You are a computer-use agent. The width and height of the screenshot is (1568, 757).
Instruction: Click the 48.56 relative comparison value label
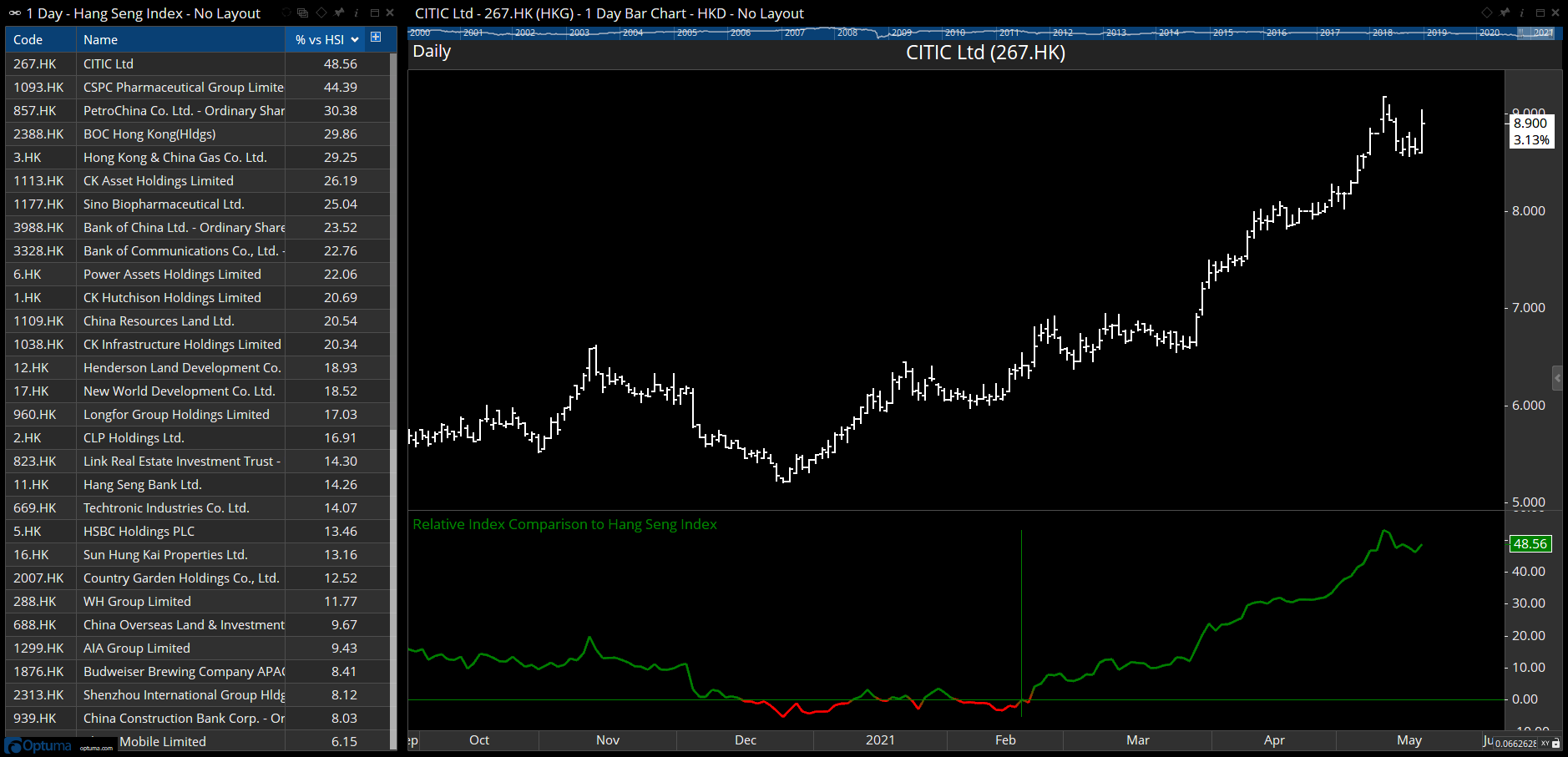point(1530,543)
